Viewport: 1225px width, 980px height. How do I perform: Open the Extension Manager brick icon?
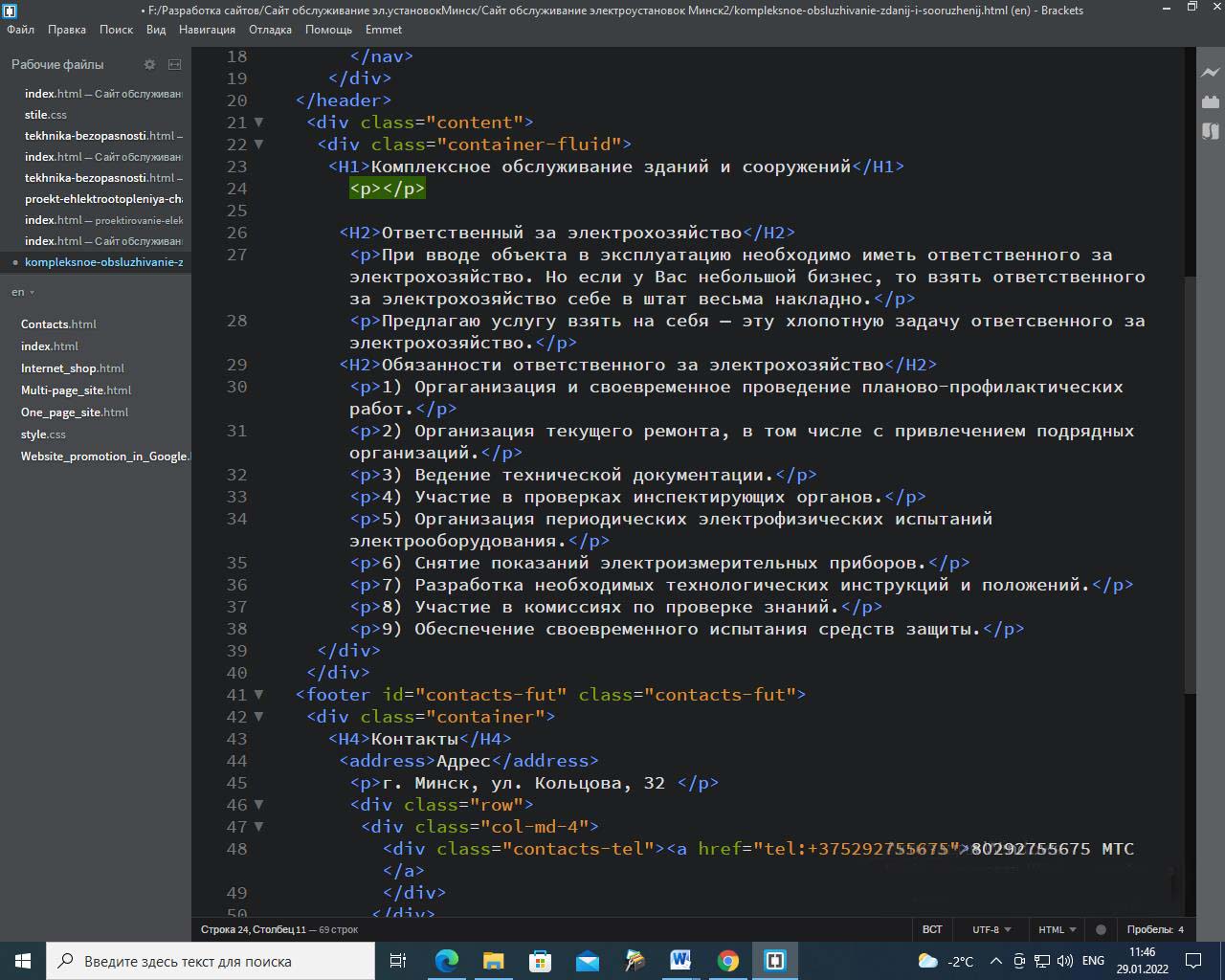(1211, 101)
